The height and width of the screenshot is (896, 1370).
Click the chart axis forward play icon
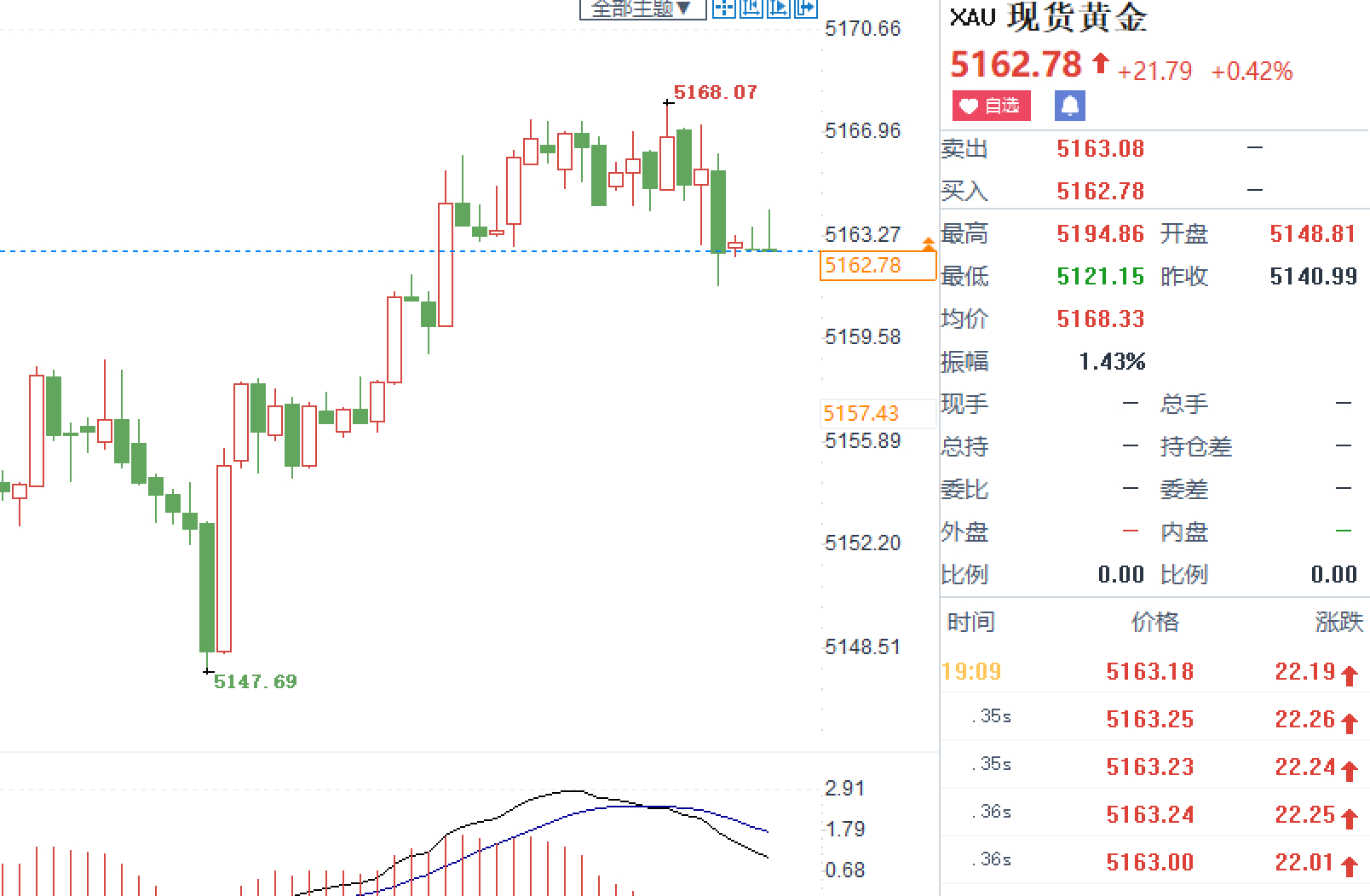pyautogui.click(x=778, y=9)
